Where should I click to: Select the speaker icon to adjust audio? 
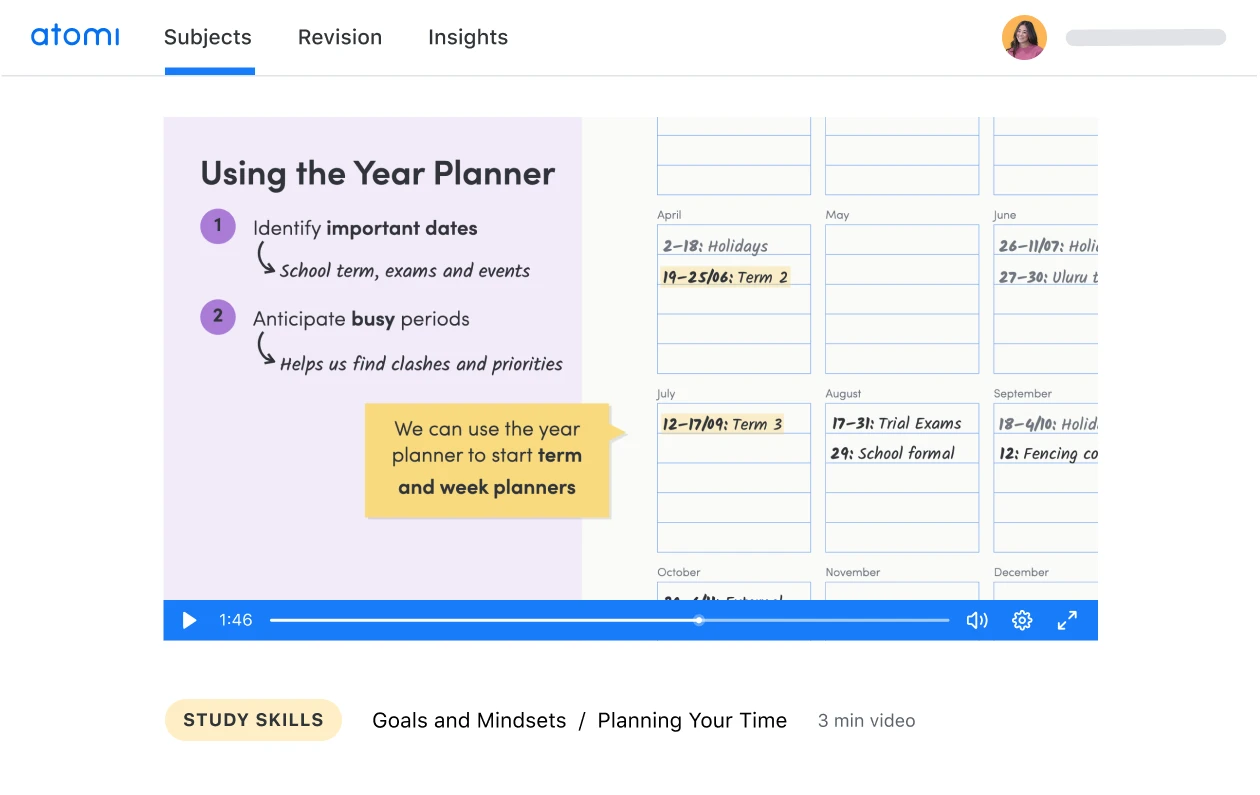click(976, 620)
